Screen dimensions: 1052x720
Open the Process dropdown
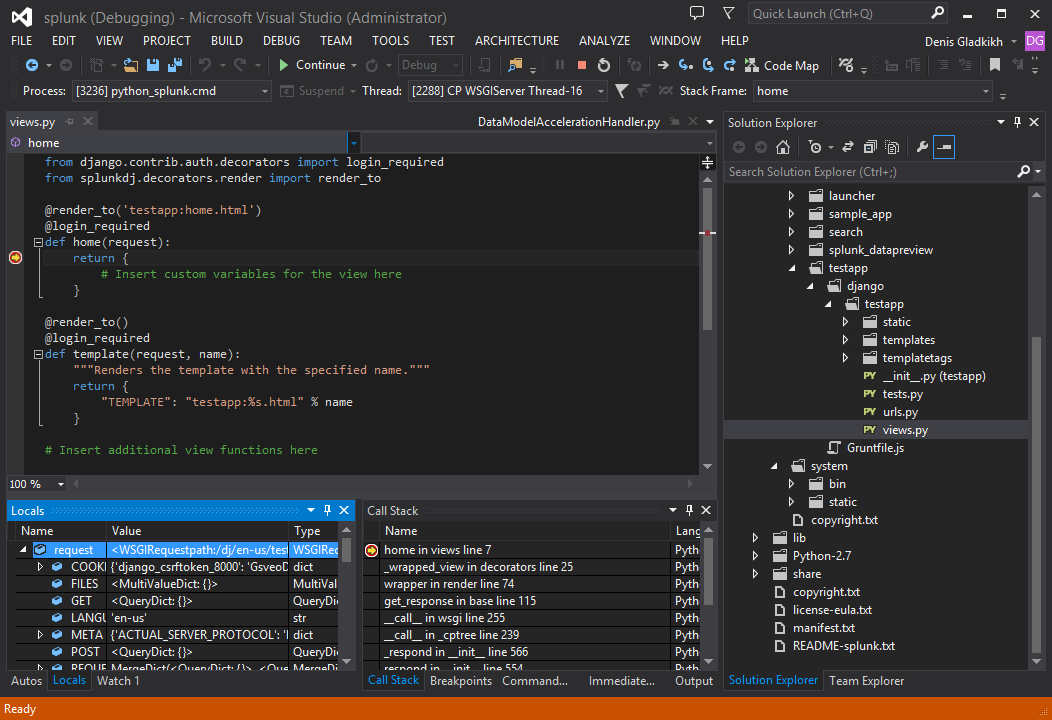coord(265,91)
